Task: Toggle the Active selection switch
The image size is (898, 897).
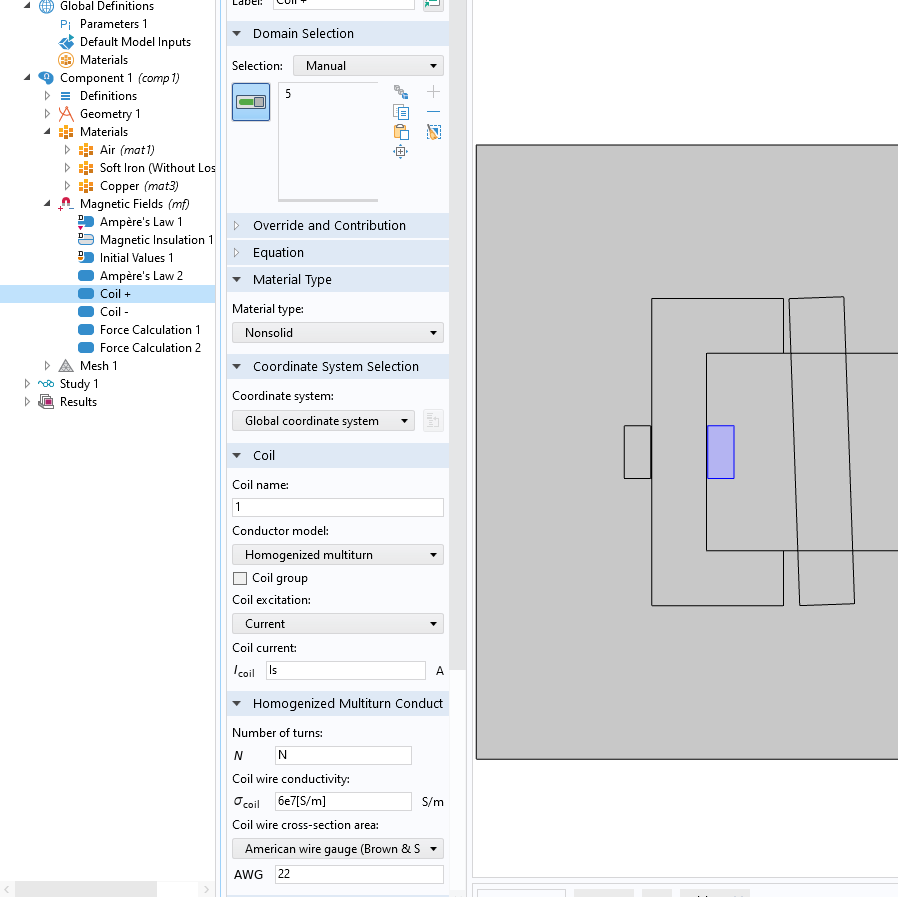Action: (251, 102)
